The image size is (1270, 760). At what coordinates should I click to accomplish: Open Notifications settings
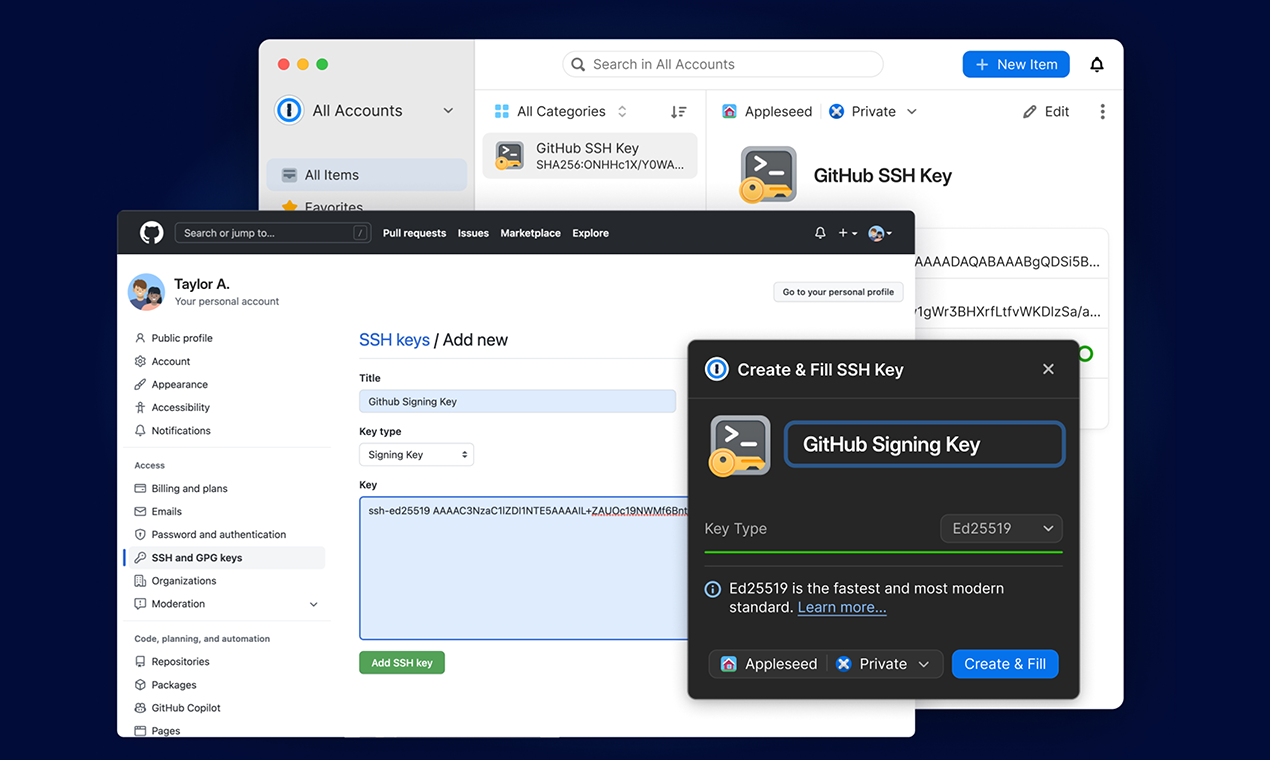(181, 430)
